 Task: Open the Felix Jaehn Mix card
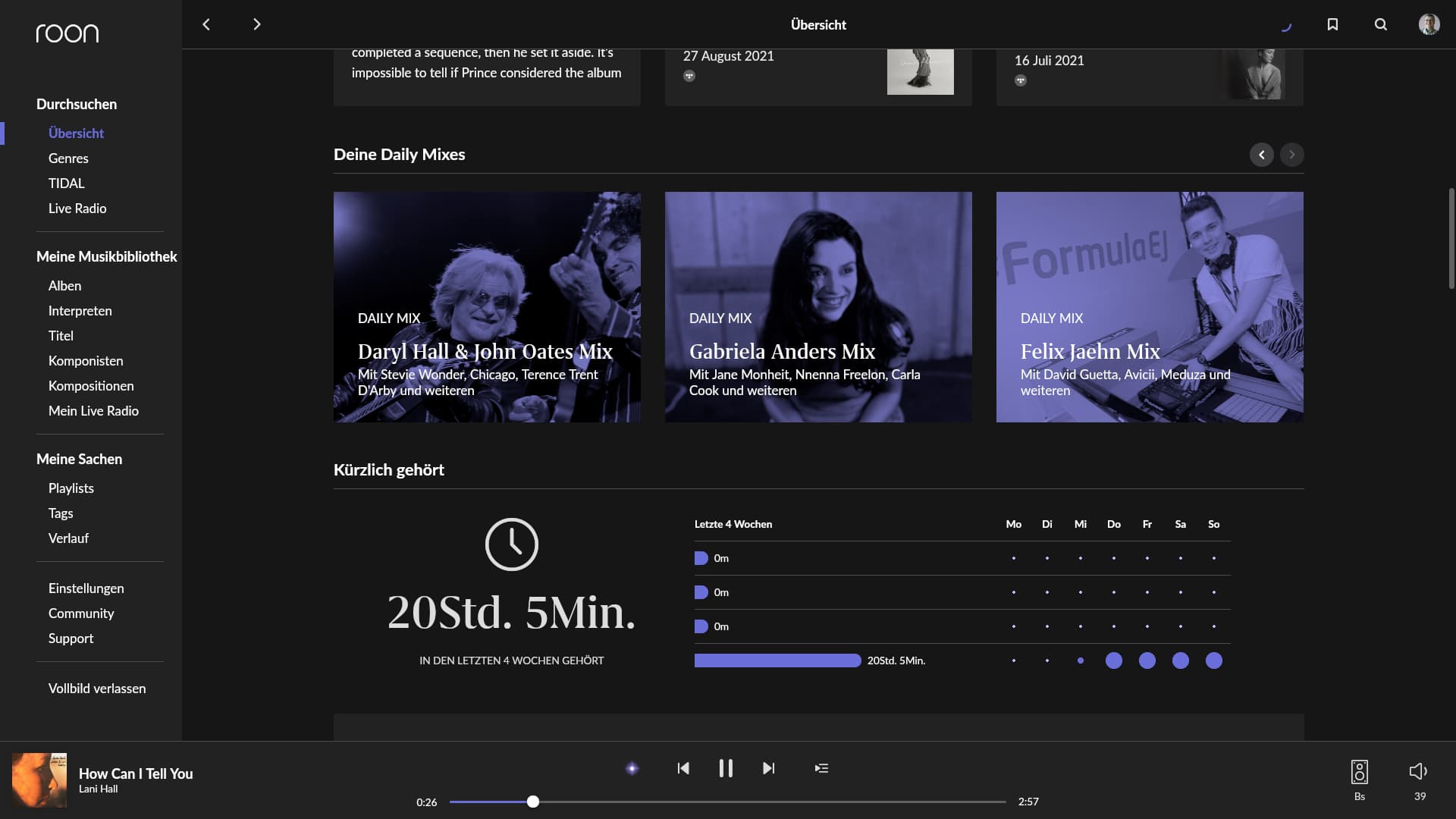click(1150, 307)
